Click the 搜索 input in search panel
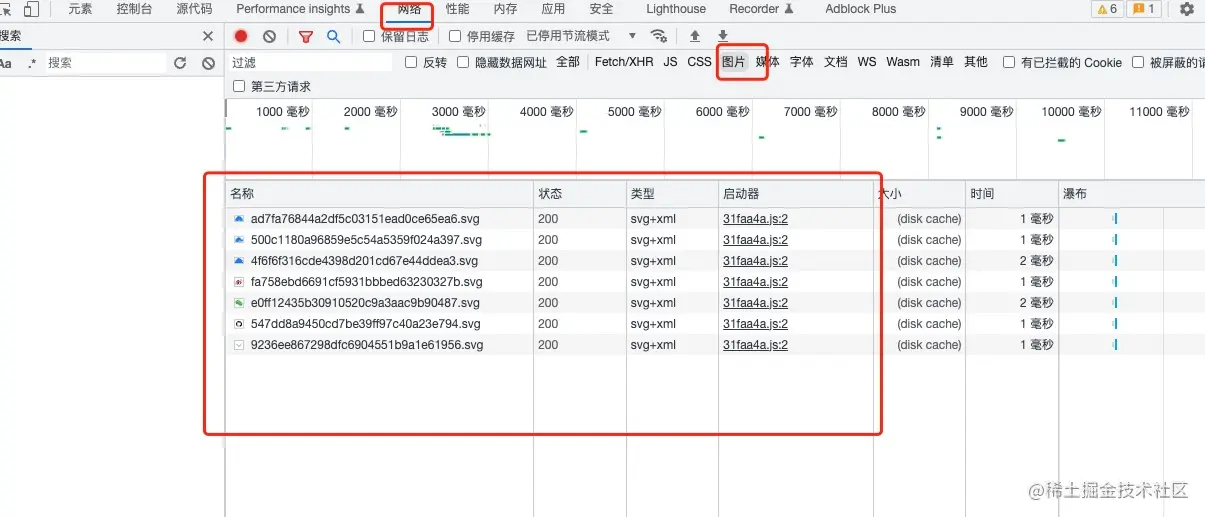The height and width of the screenshot is (517, 1205). coord(105,62)
